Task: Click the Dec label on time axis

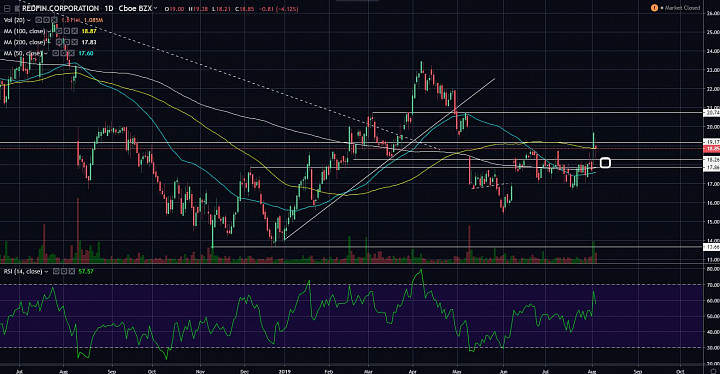Action: point(244,371)
